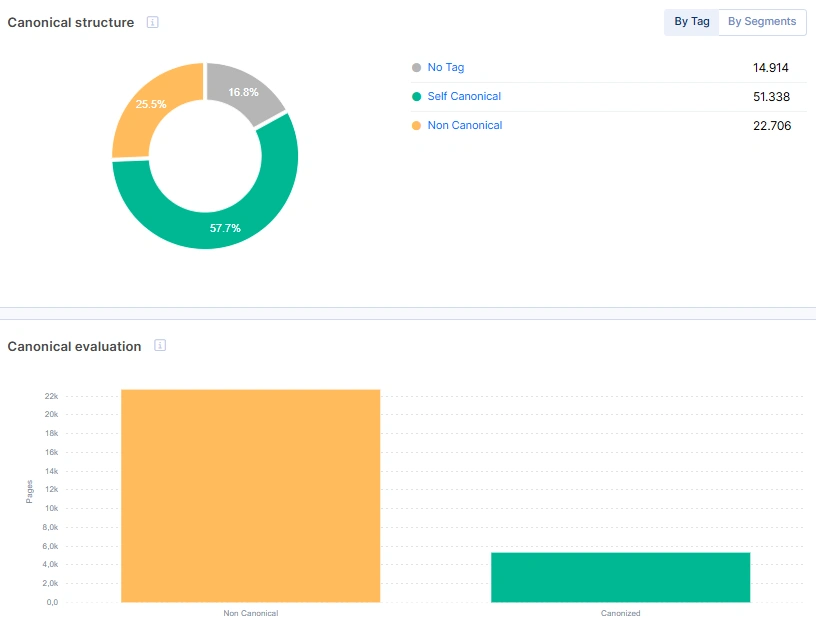The width and height of the screenshot is (816, 635).
Task: Switch to the By Segments view
Action: pyautogui.click(x=762, y=22)
